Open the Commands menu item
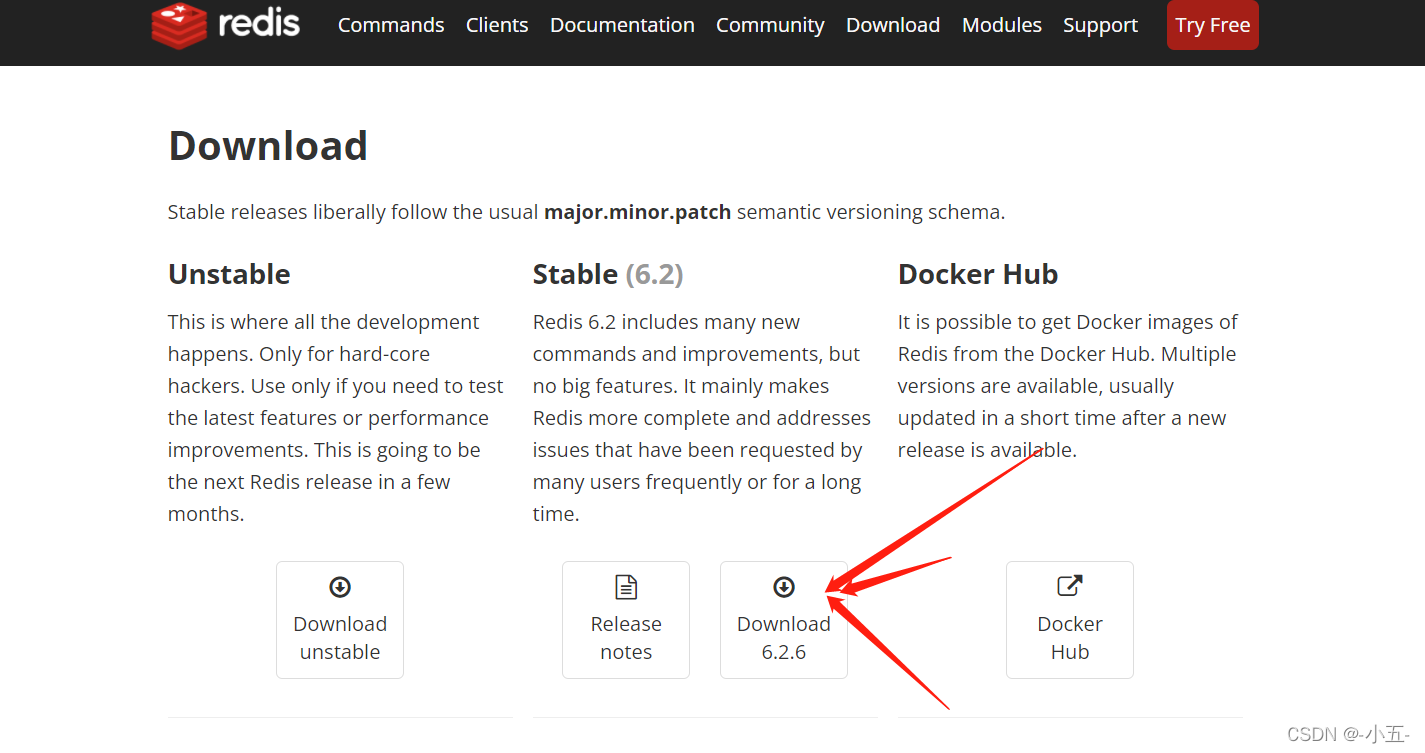1425x753 pixels. coord(391,25)
